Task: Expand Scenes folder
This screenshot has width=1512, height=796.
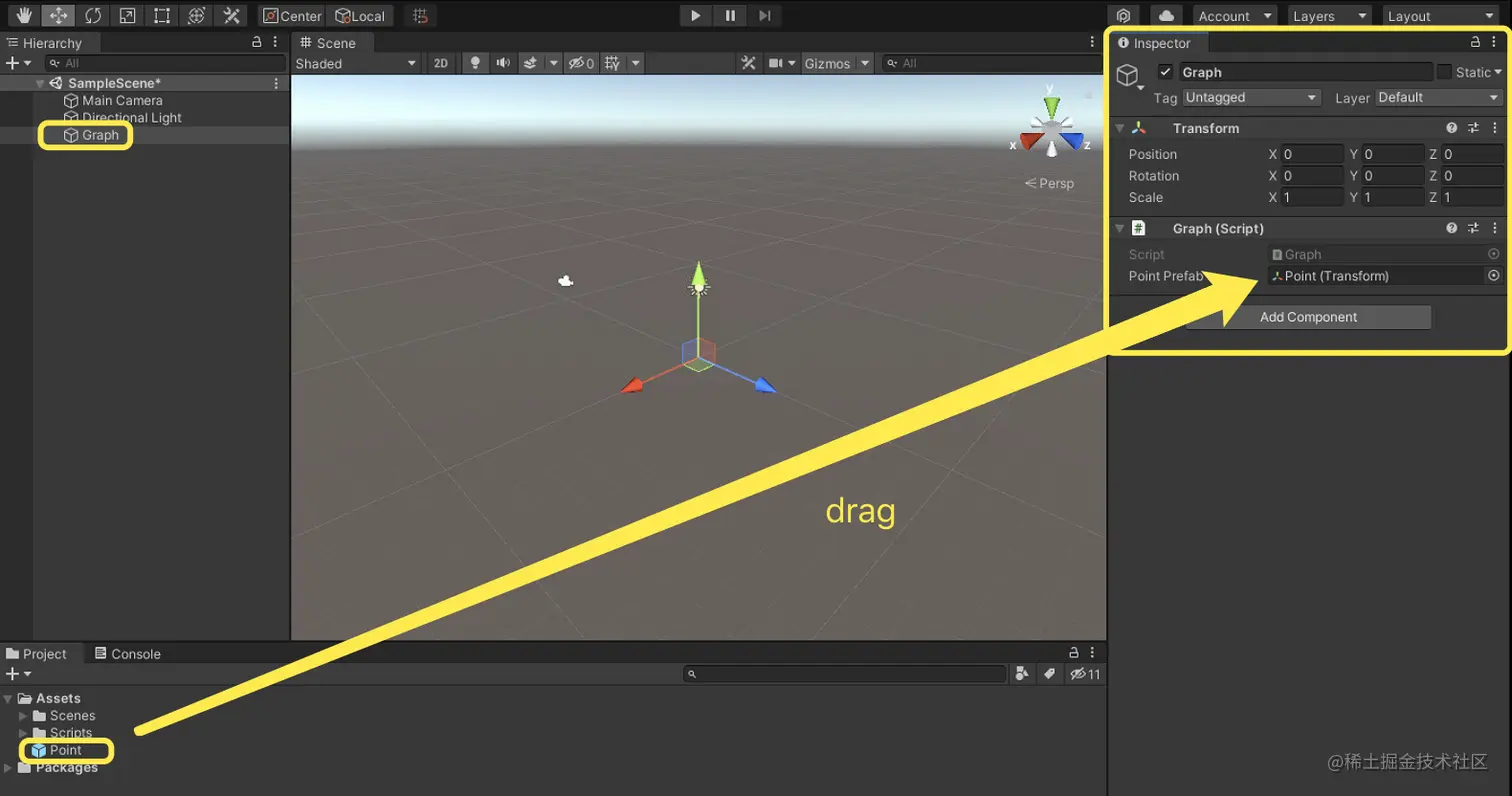Action: click(24, 716)
